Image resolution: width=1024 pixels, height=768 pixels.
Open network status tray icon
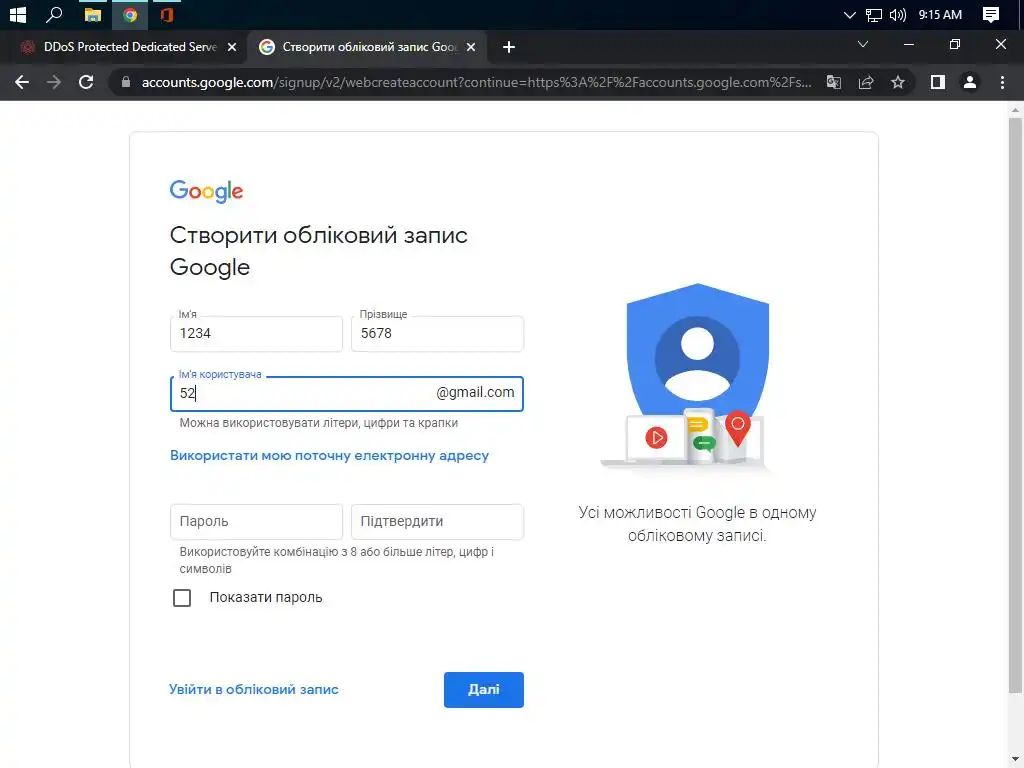click(874, 14)
